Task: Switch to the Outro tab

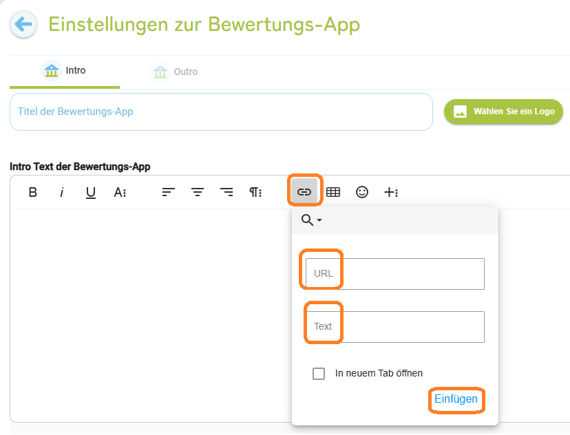Action: click(x=174, y=72)
